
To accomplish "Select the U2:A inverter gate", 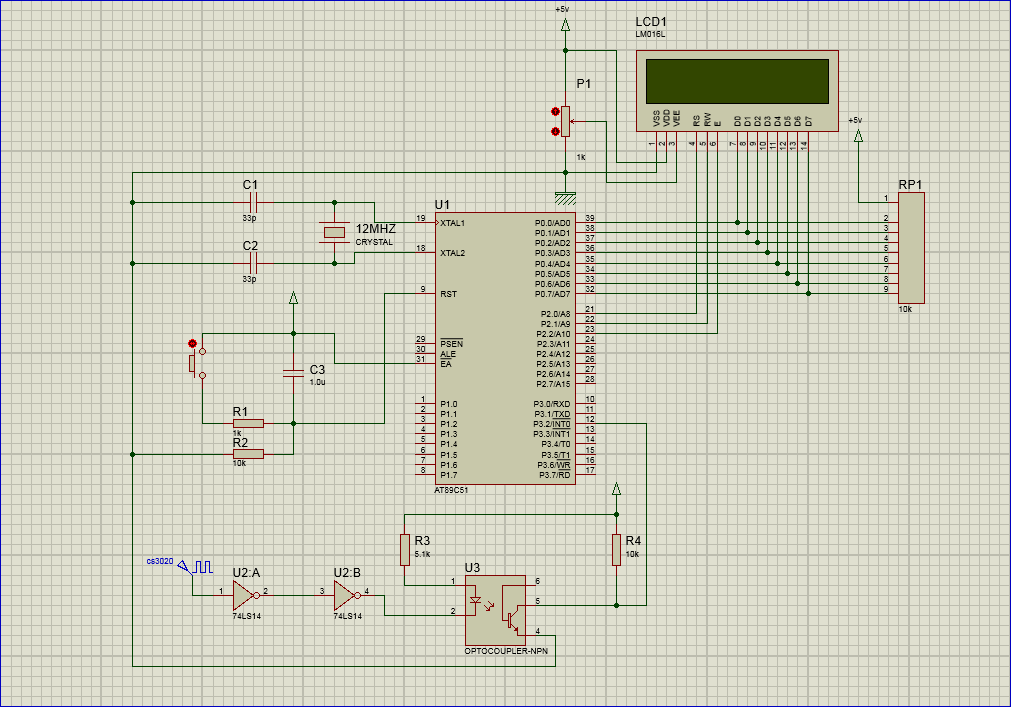I will point(246,596).
